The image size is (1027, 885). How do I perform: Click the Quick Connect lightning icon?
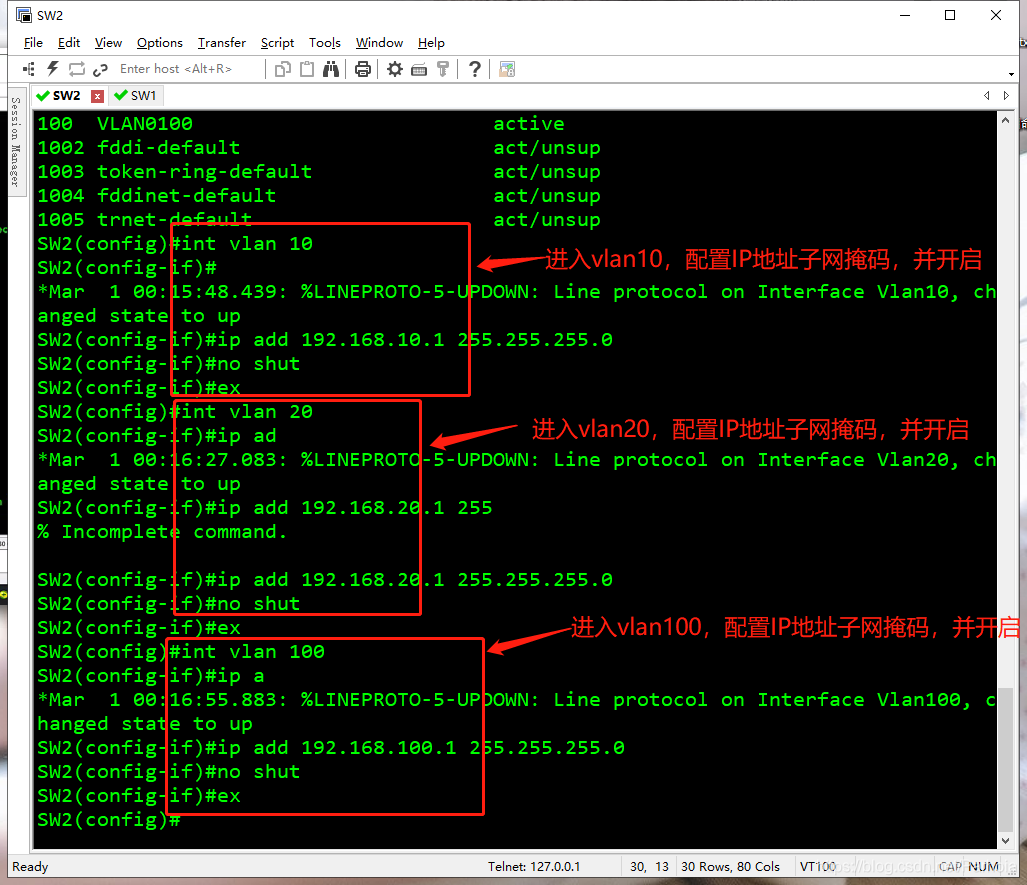53,69
